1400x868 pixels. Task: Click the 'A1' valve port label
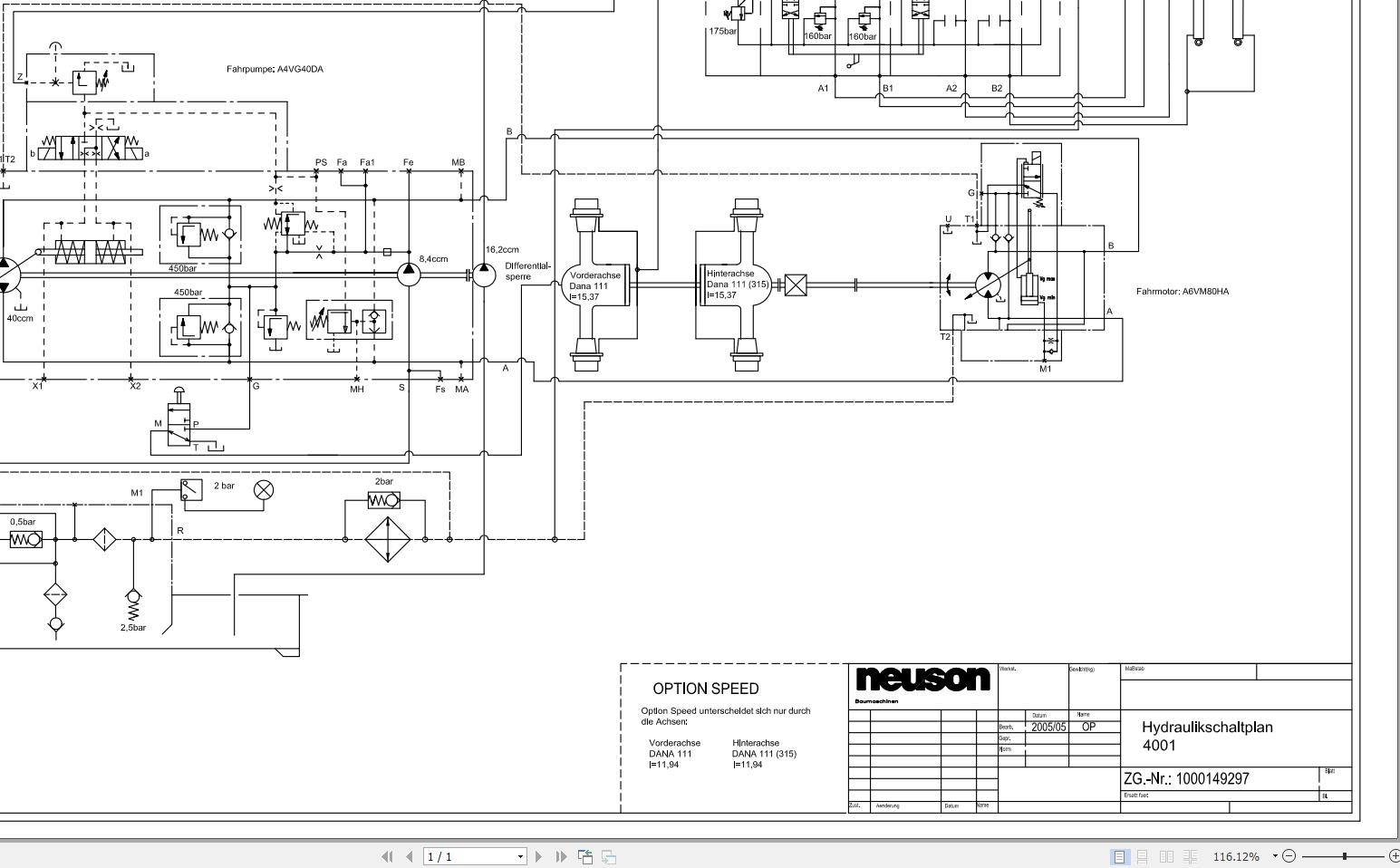[x=823, y=88]
